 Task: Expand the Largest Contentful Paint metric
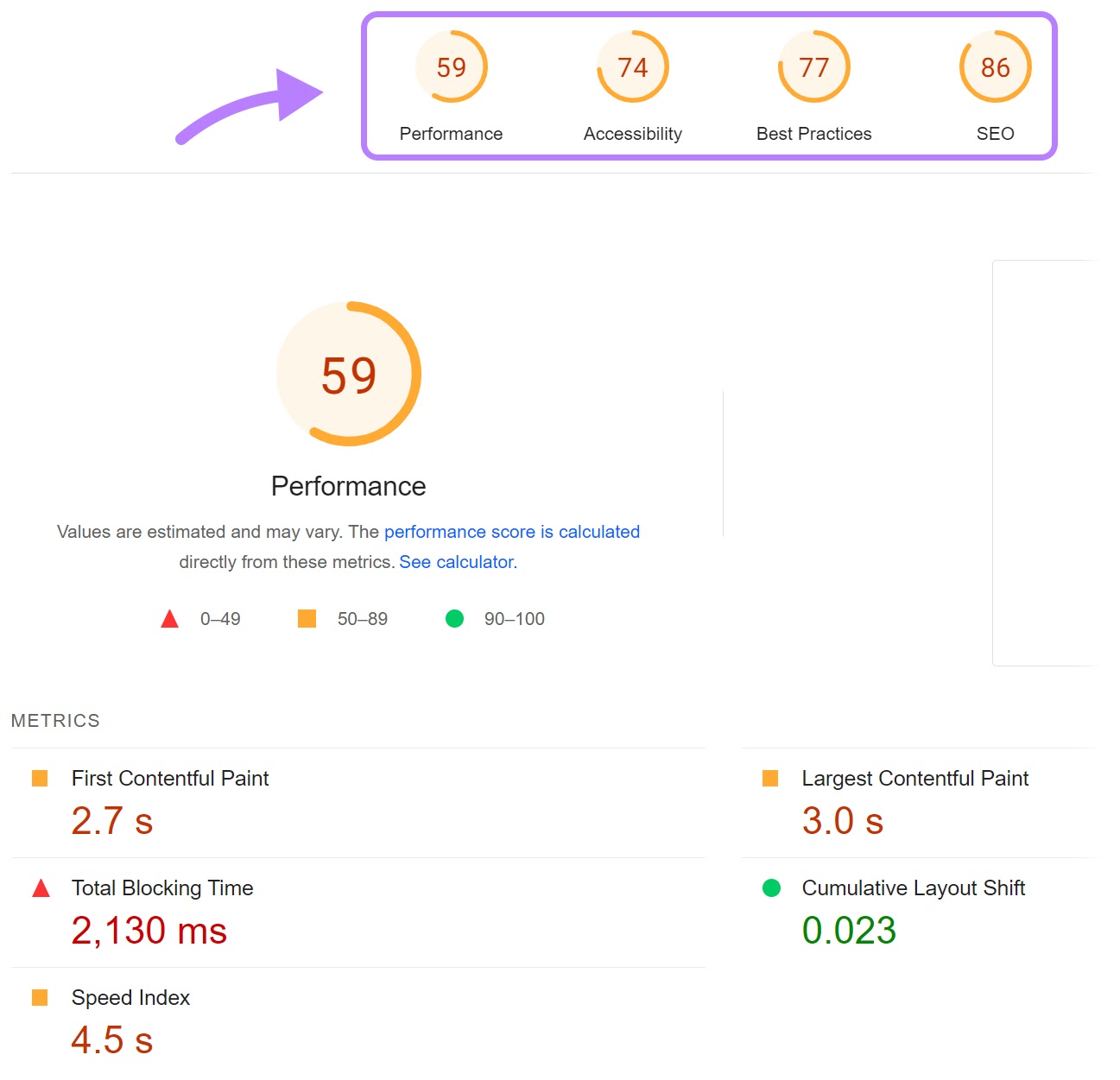[914, 778]
